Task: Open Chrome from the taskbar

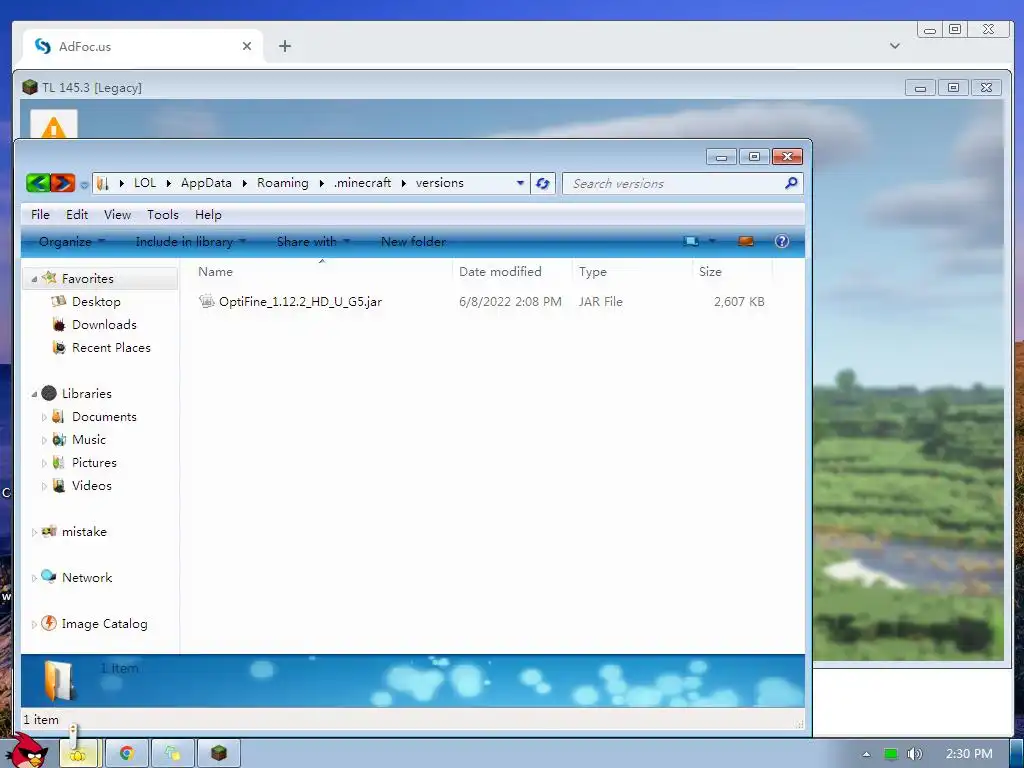Action: [x=127, y=754]
